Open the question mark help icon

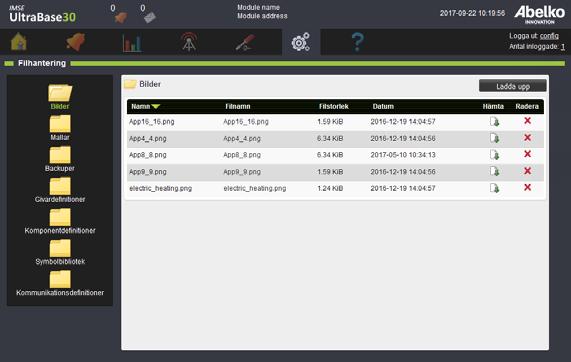coord(358,42)
